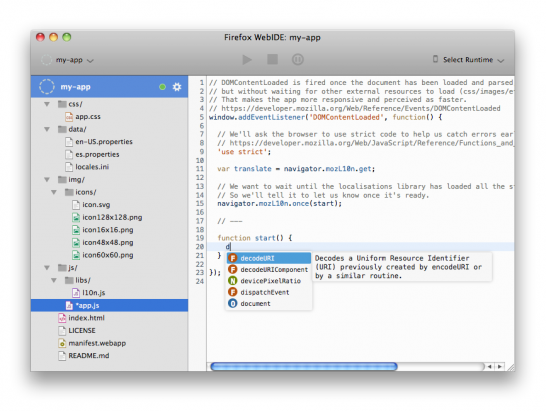Click the green status dot beside my-app

[162, 87]
